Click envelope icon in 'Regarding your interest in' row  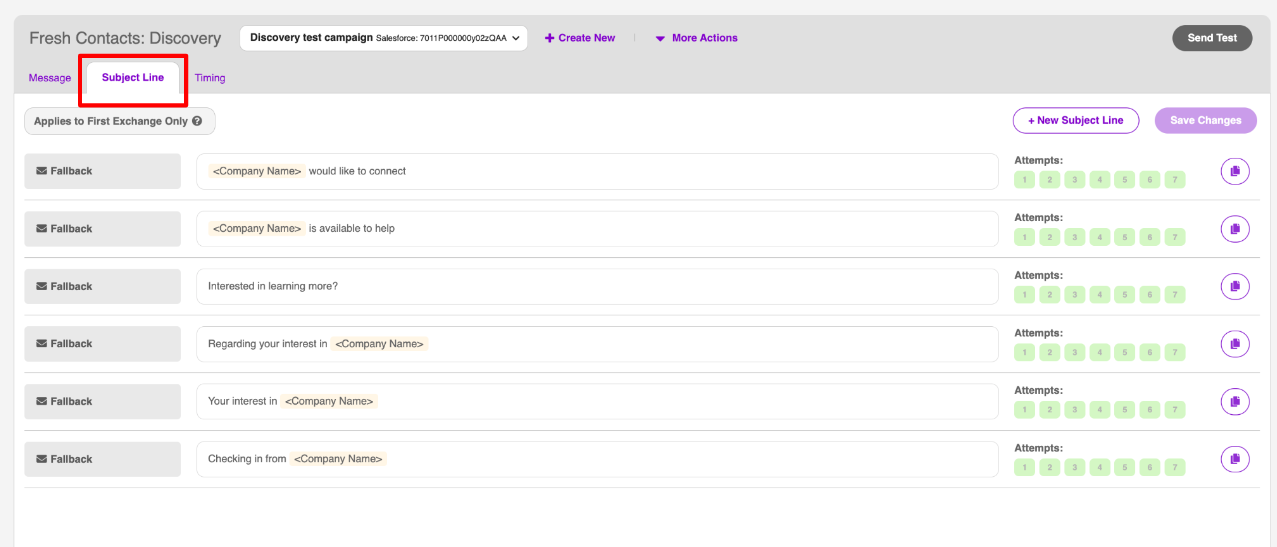41,344
